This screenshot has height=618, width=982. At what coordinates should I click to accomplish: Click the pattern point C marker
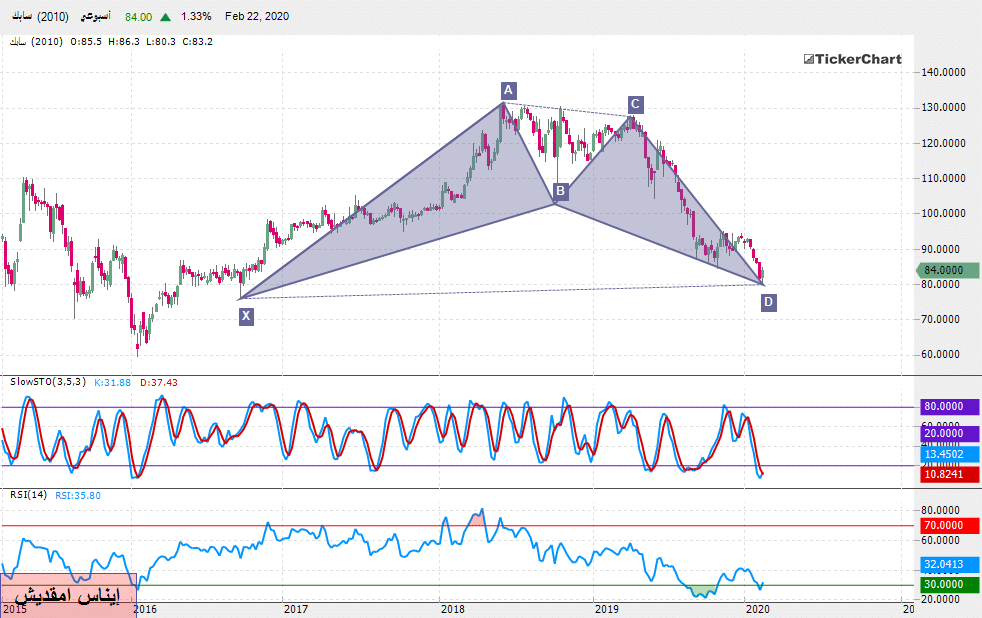[x=635, y=104]
